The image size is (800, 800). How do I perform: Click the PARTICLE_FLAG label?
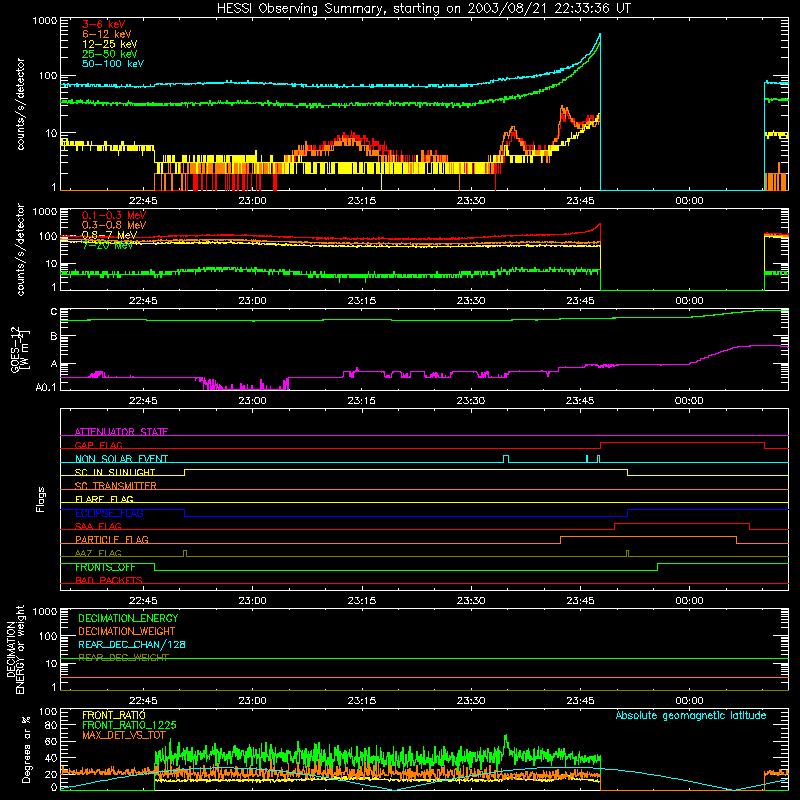112,539
